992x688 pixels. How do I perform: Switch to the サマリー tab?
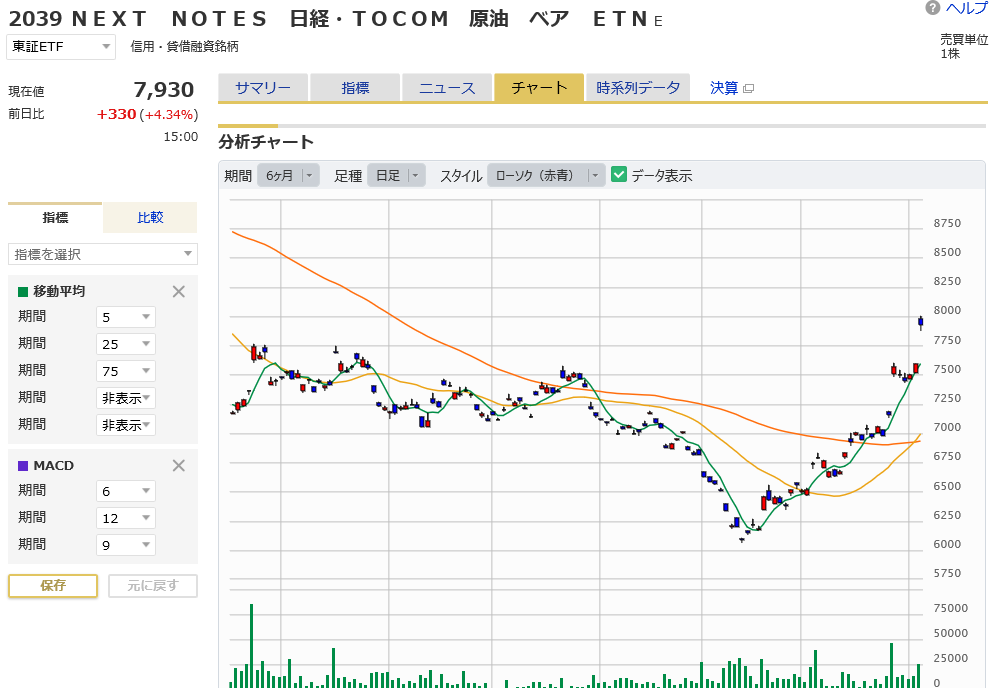263,88
